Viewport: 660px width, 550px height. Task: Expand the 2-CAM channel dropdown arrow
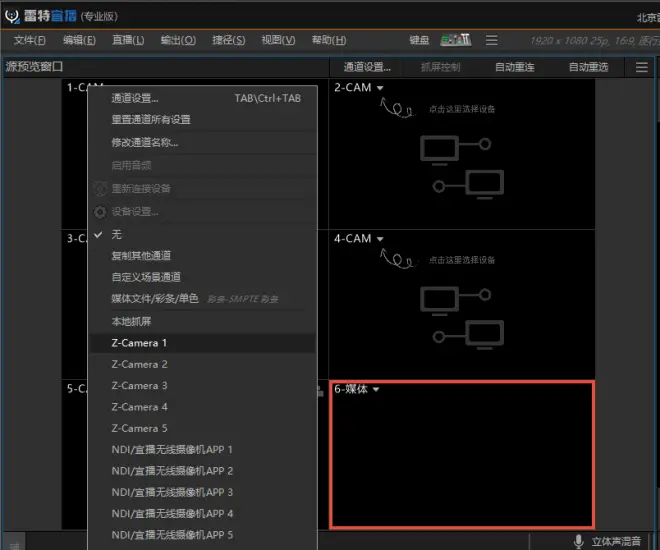380,88
